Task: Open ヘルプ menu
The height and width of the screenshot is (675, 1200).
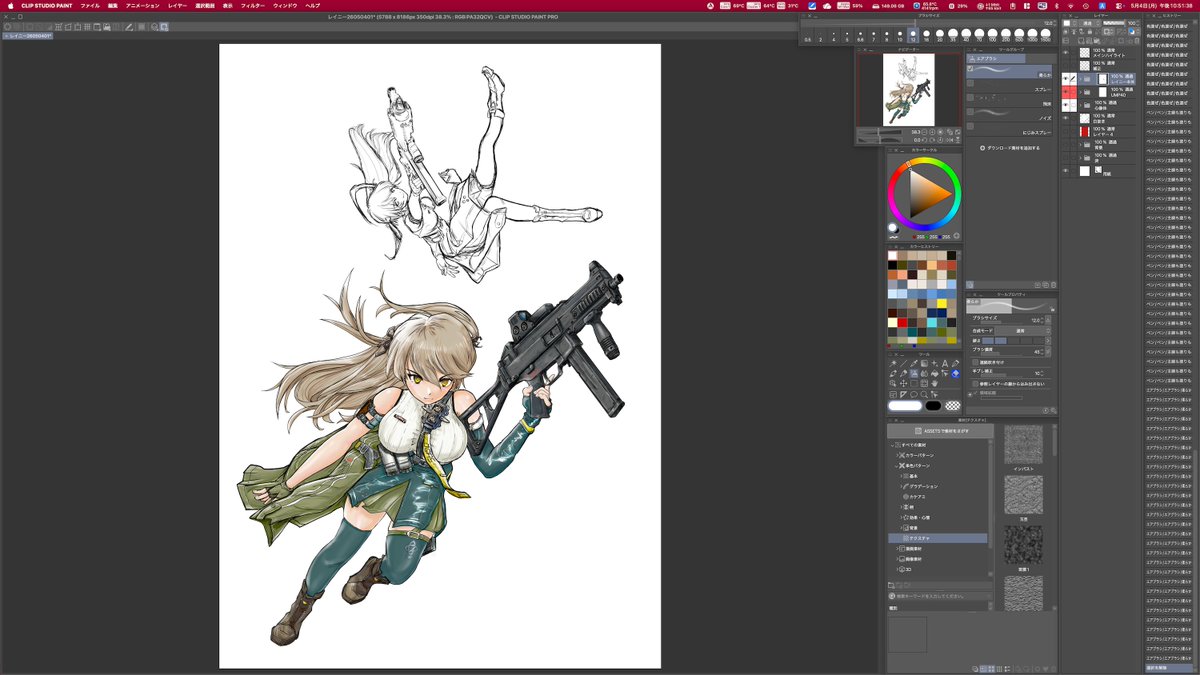Action: click(313, 5)
